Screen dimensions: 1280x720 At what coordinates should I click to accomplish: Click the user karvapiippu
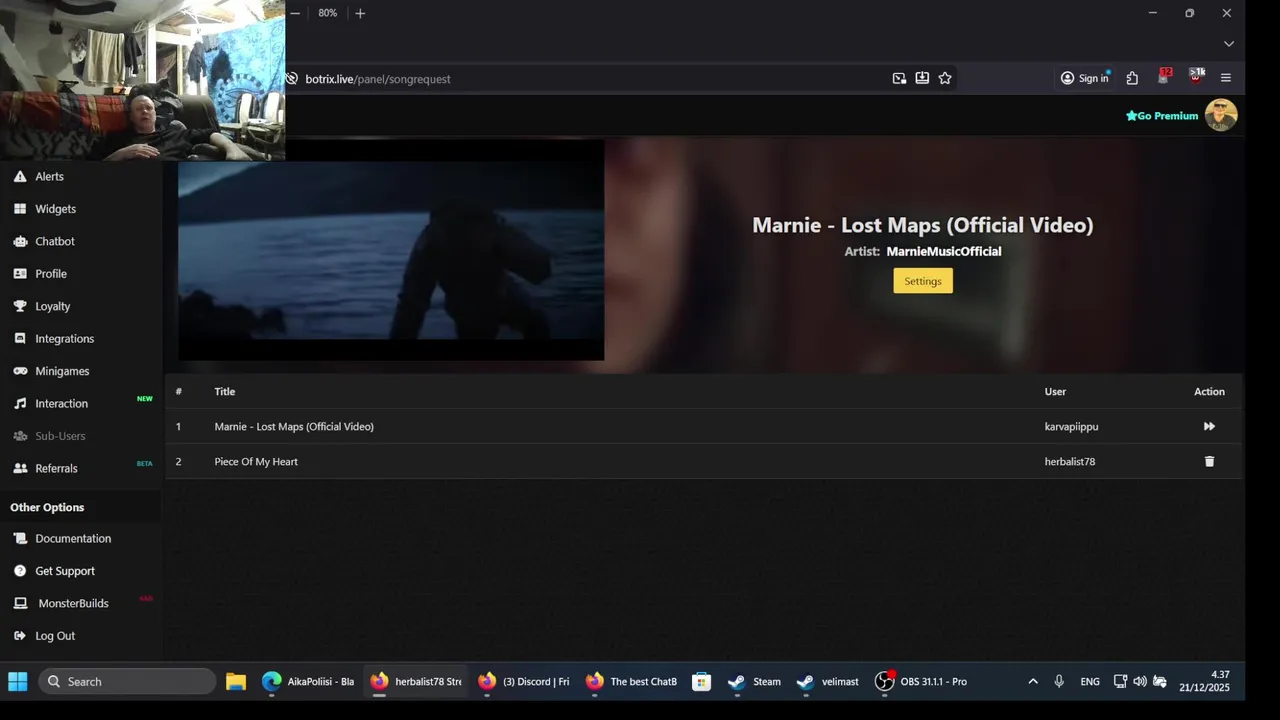pyautogui.click(x=1071, y=427)
